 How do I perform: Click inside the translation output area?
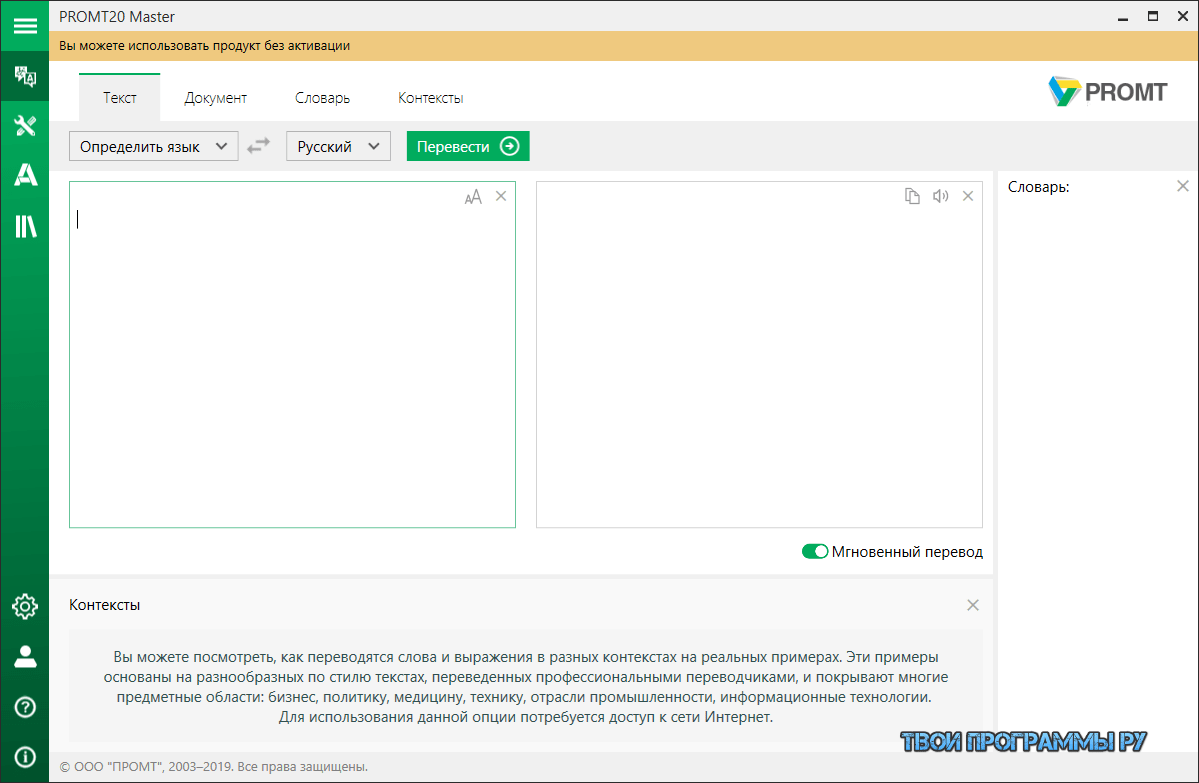click(759, 354)
